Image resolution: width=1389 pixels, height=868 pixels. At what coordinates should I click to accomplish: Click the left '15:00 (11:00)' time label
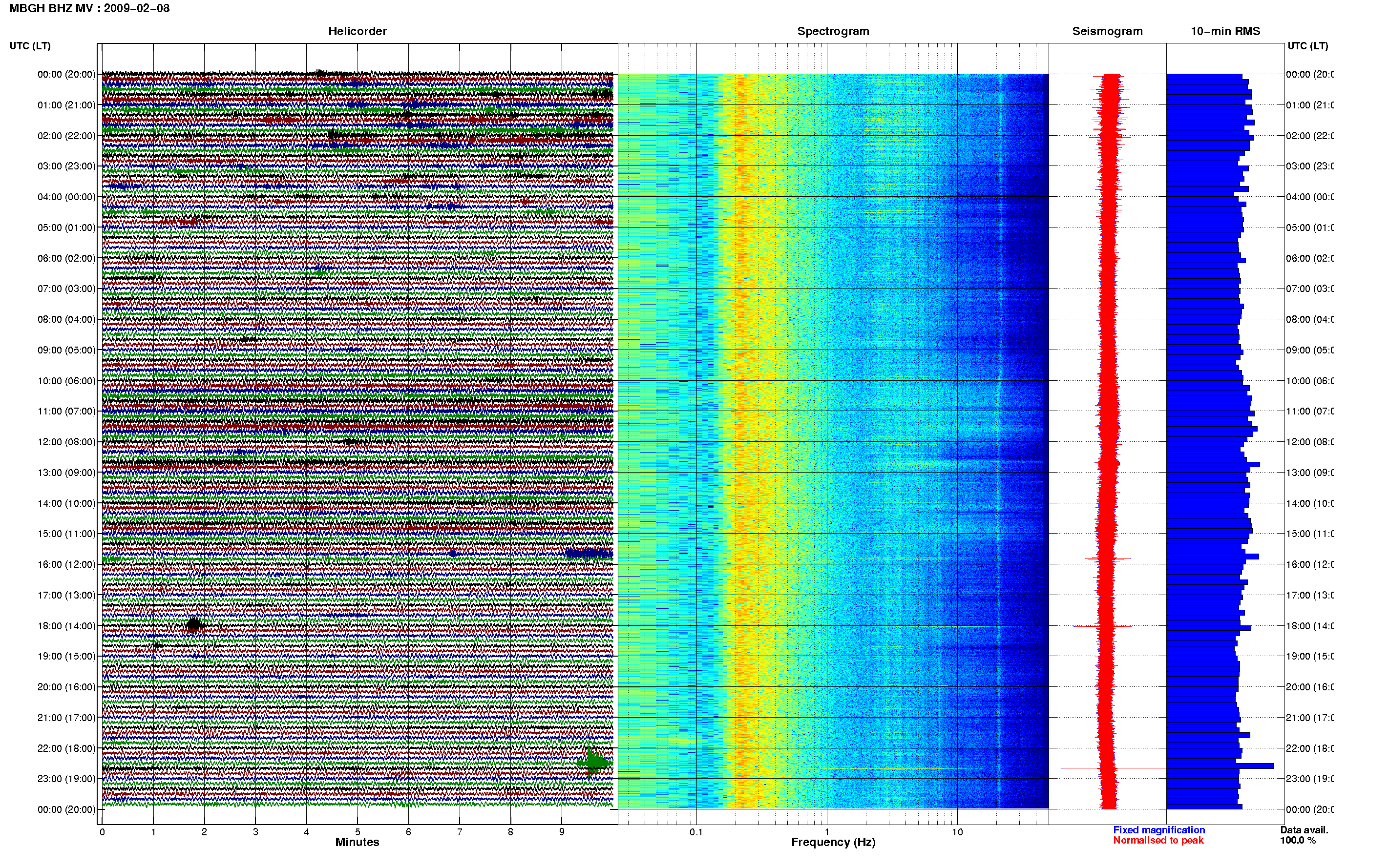tap(66, 533)
